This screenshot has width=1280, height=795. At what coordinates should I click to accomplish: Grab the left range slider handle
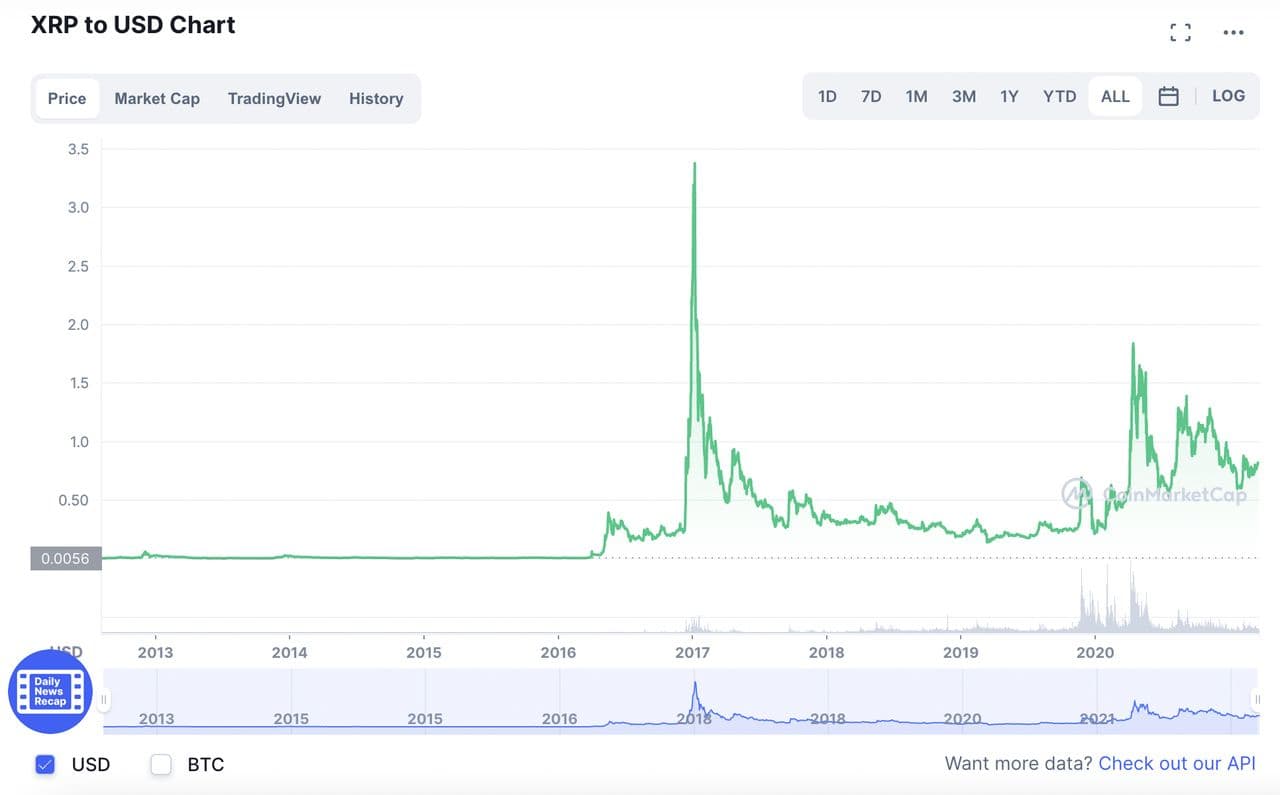click(104, 700)
